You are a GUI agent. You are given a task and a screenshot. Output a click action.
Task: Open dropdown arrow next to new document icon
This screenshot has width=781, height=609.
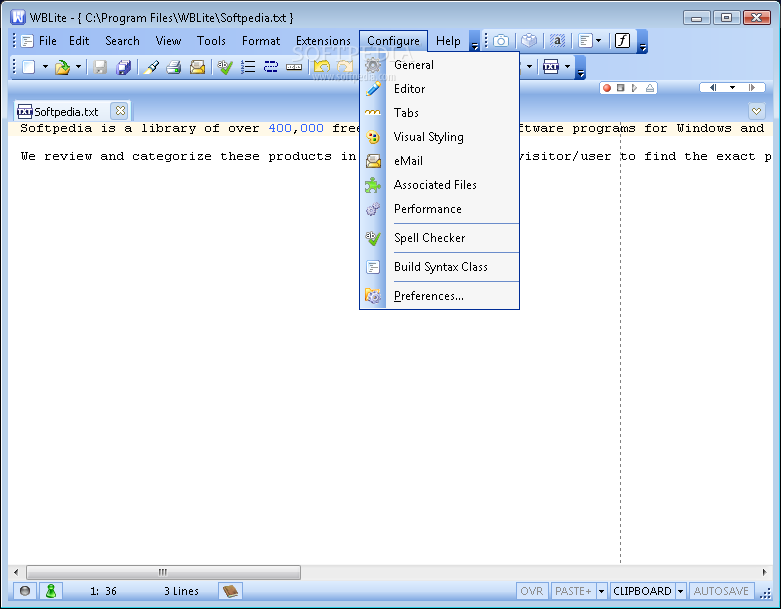click(x=45, y=67)
